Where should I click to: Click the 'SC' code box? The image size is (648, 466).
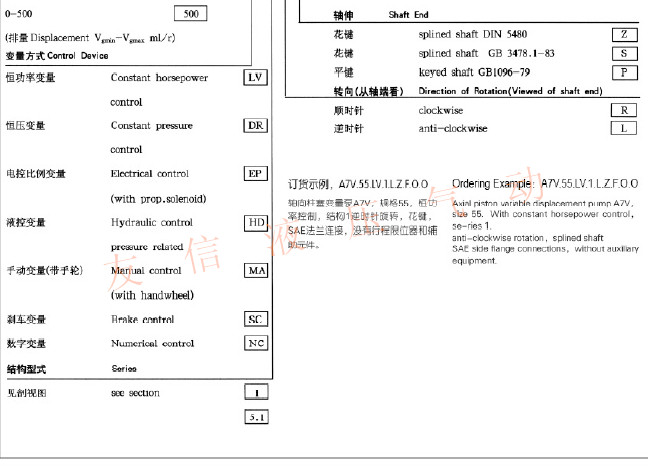pos(256,319)
